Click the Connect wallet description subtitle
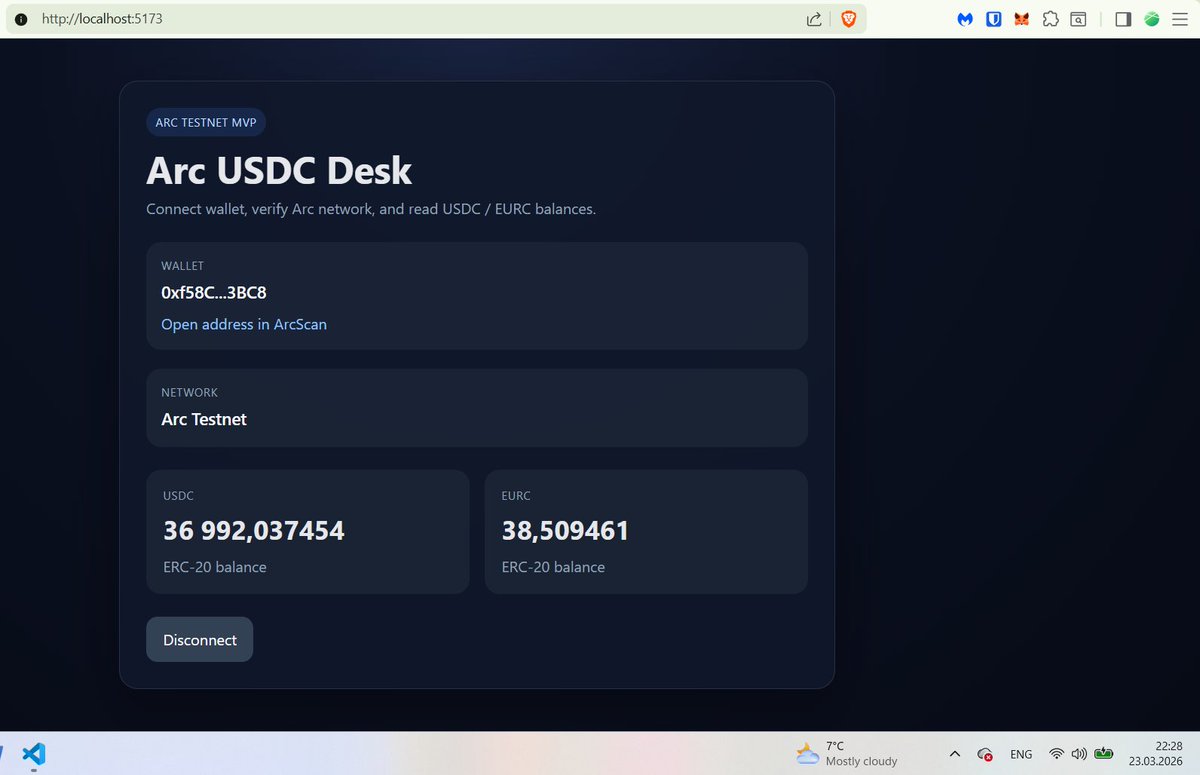The width and height of the screenshot is (1200, 775). click(371, 209)
